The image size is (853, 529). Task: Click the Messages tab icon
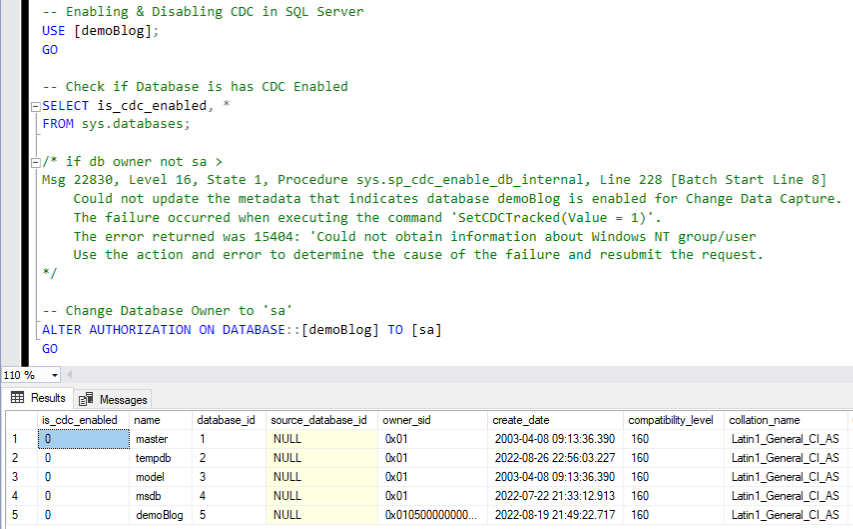coord(86,399)
